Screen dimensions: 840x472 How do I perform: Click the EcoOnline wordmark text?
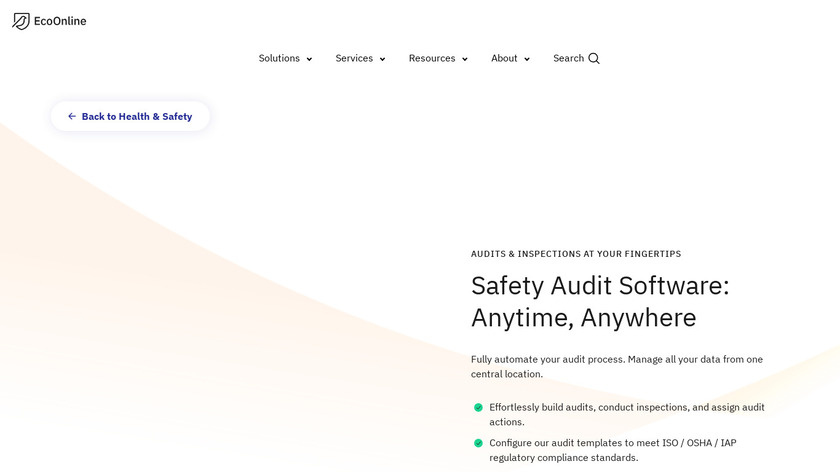[60, 21]
